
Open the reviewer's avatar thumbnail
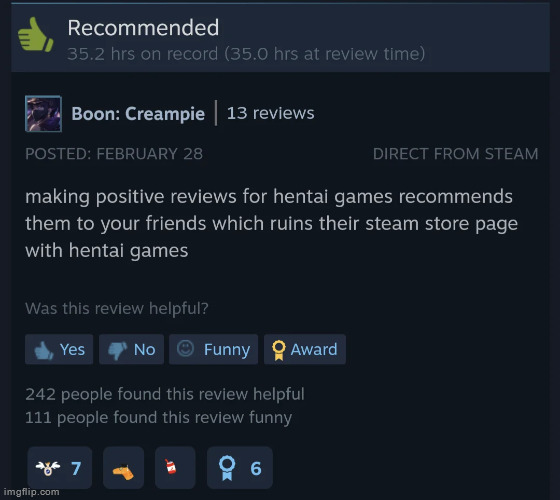click(44, 114)
